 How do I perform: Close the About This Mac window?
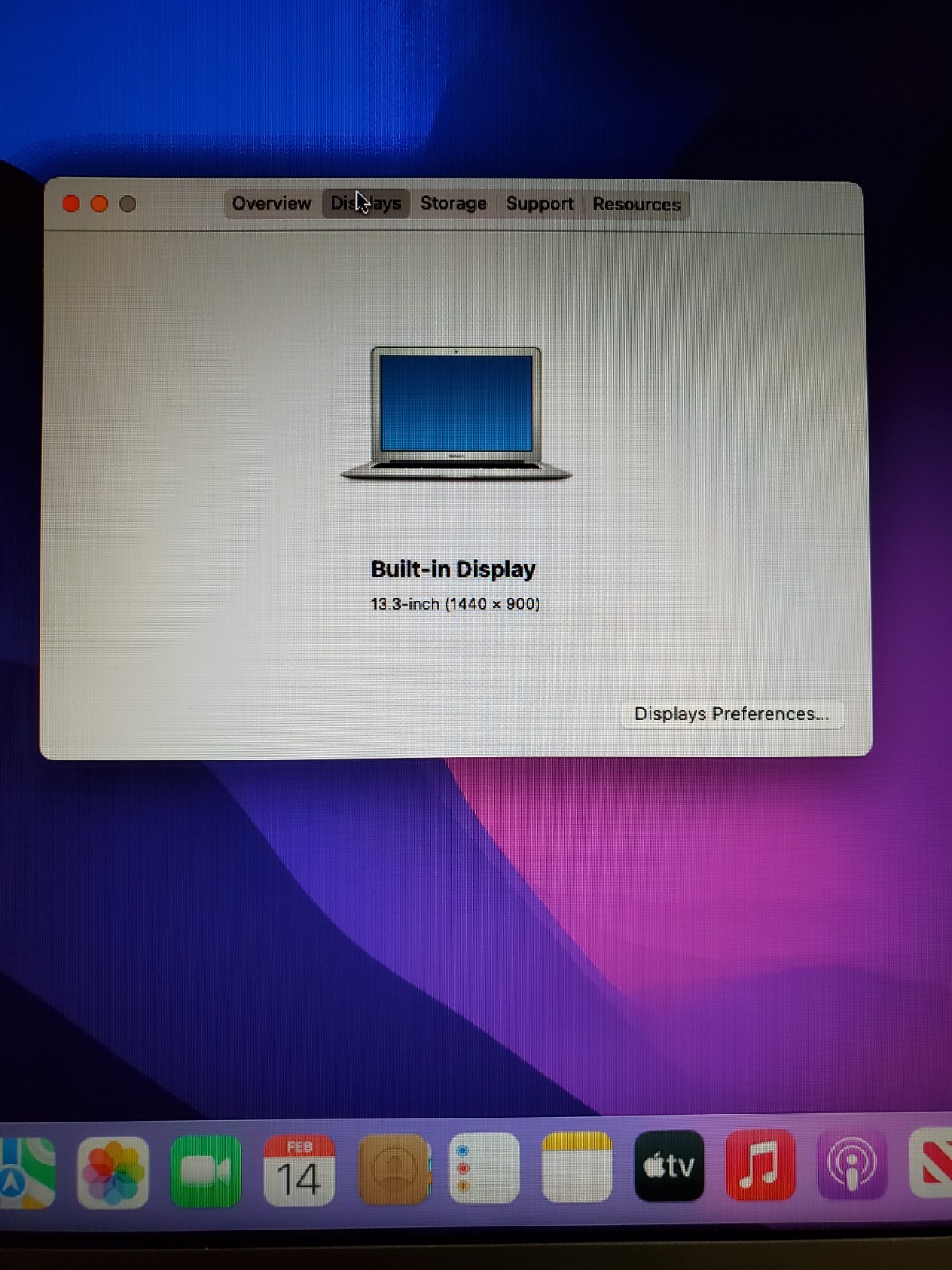point(71,204)
